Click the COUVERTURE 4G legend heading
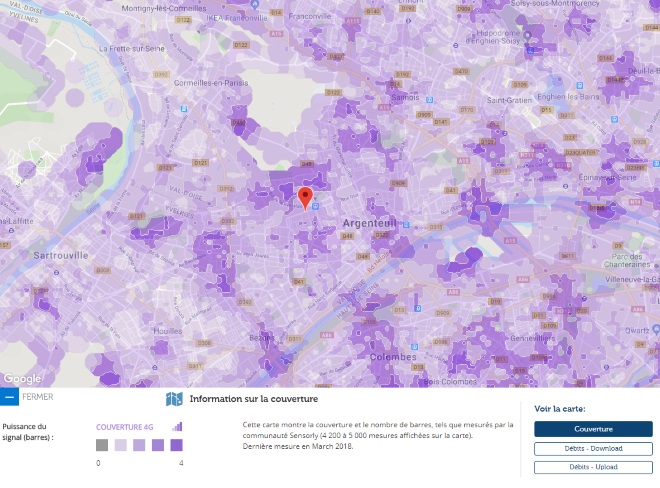The height and width of the screenshot is (488, 660). [x=125, y=427]
